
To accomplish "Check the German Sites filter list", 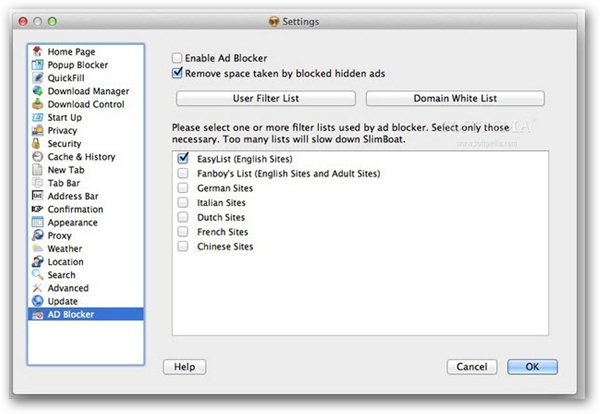I will pyautogui.click(x=183, y=188).
